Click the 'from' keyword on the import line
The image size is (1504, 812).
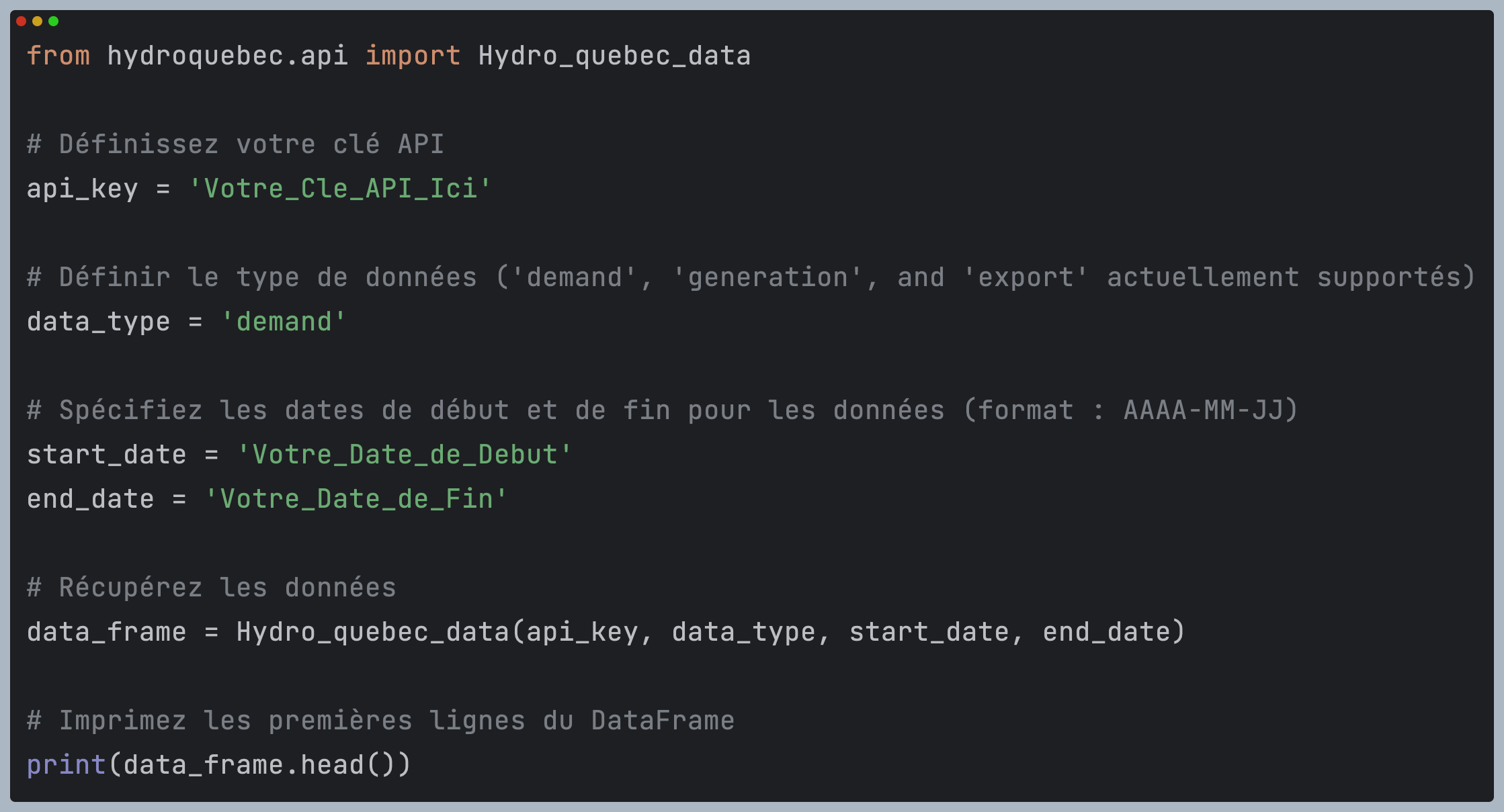click(58, 56)
